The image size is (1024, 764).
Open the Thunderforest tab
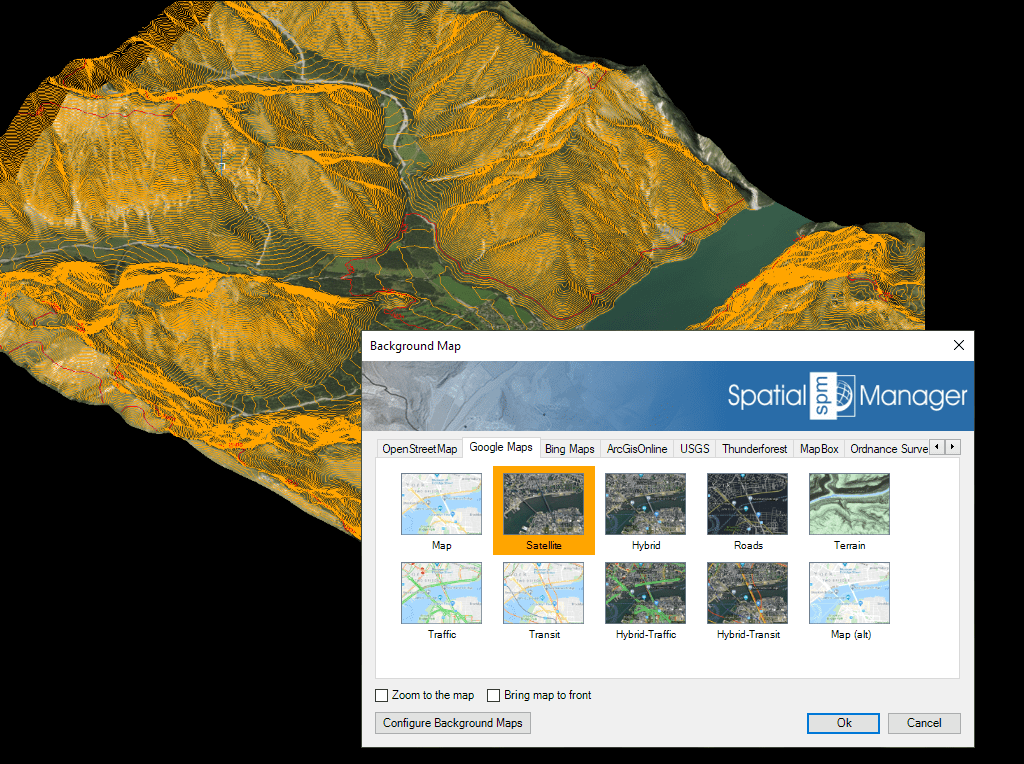(x=754, y=449)
